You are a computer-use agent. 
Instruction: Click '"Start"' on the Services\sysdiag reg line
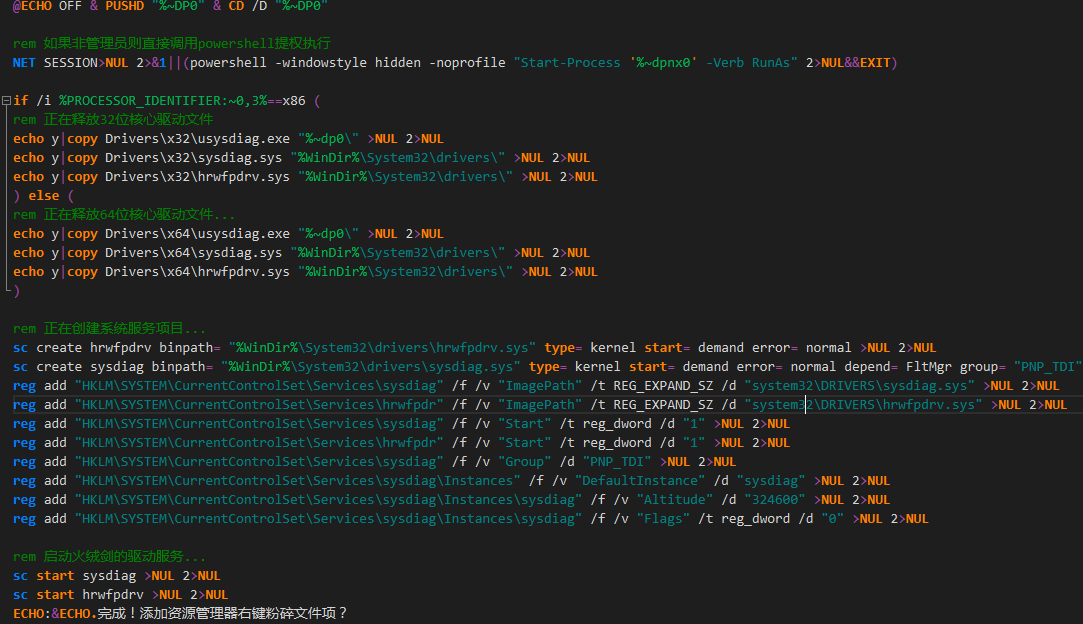coord(525,424)
